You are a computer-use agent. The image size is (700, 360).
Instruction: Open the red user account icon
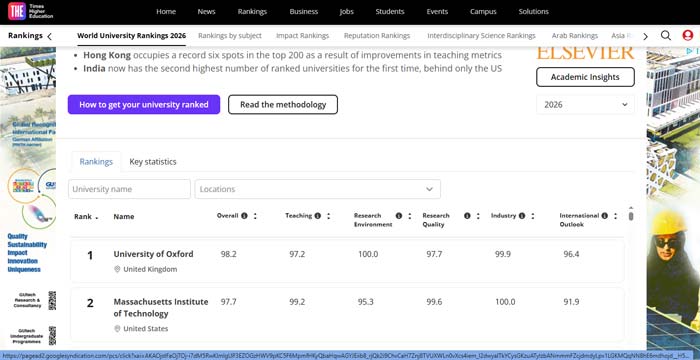coord(688,36)
